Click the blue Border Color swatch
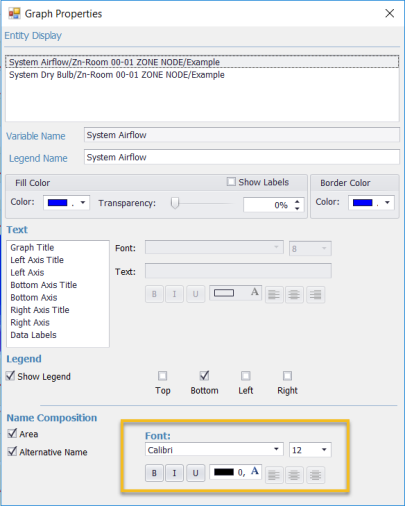This screenshot has width=405, height=506. (x=363, y=202)
